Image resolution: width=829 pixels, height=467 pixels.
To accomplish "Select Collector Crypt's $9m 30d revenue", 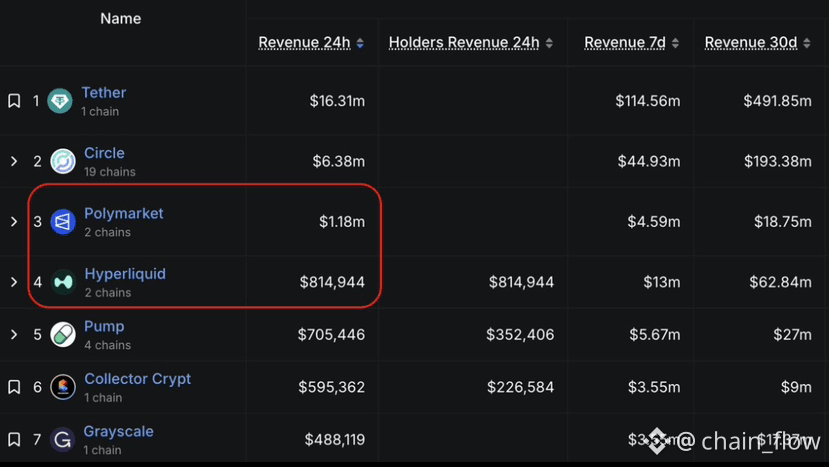I will (x=796, y=387).
